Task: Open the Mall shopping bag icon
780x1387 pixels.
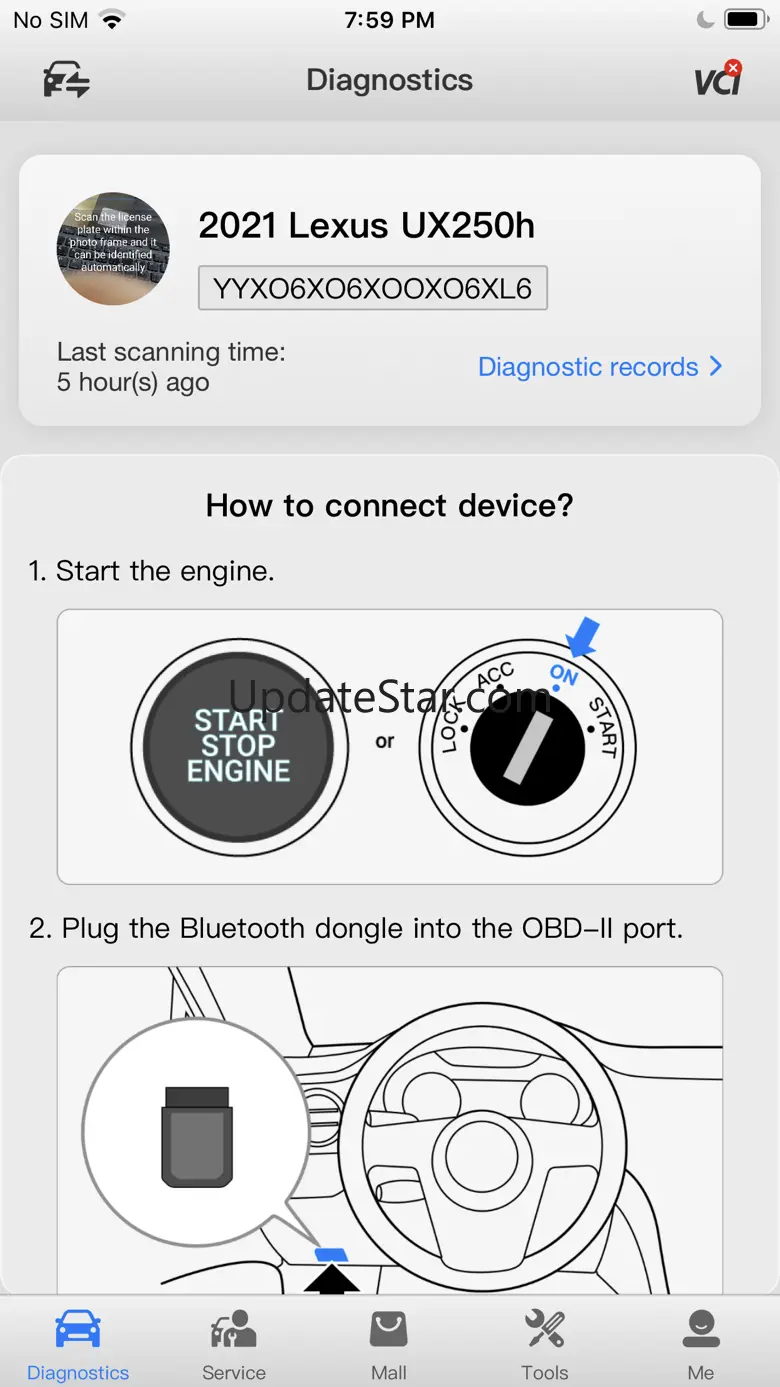Action: pyautogui.click(x=389, y=1330)
